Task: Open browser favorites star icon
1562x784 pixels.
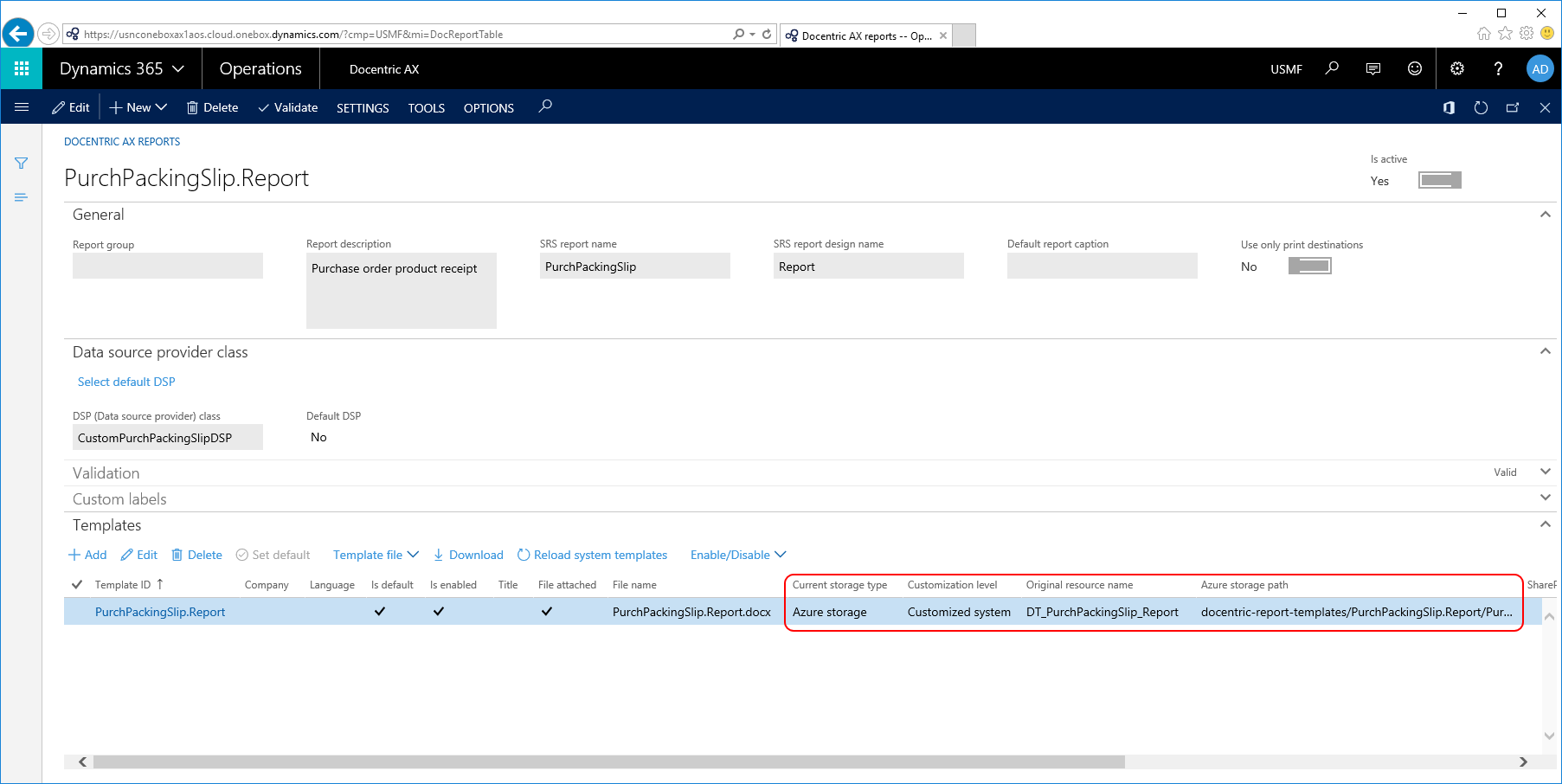Action: tap(1506, 33)
